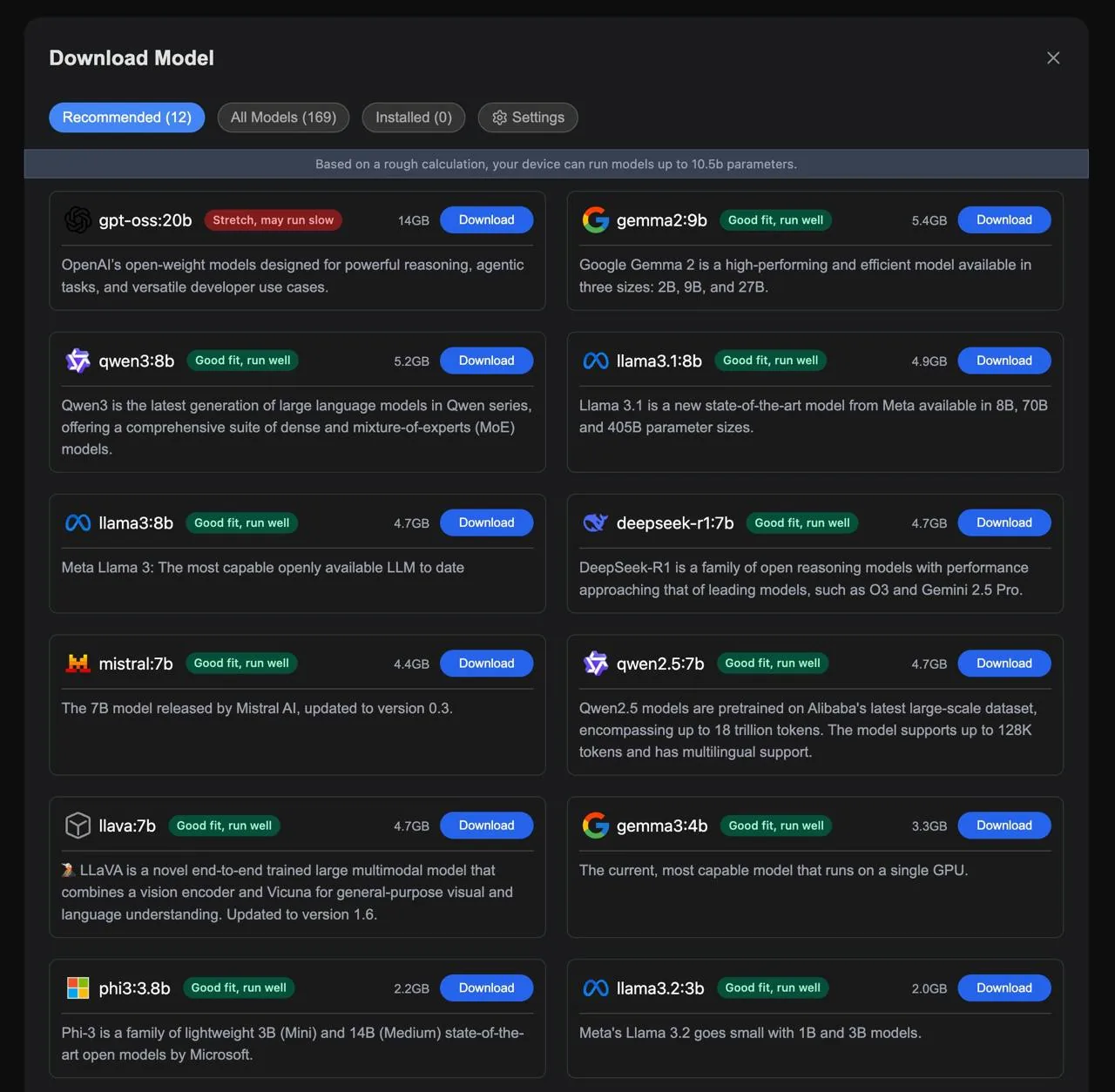Click the 14GB size of gpt-oss:20b
The width and height of the screenshot is (1115, 1092).
(414, 221)
